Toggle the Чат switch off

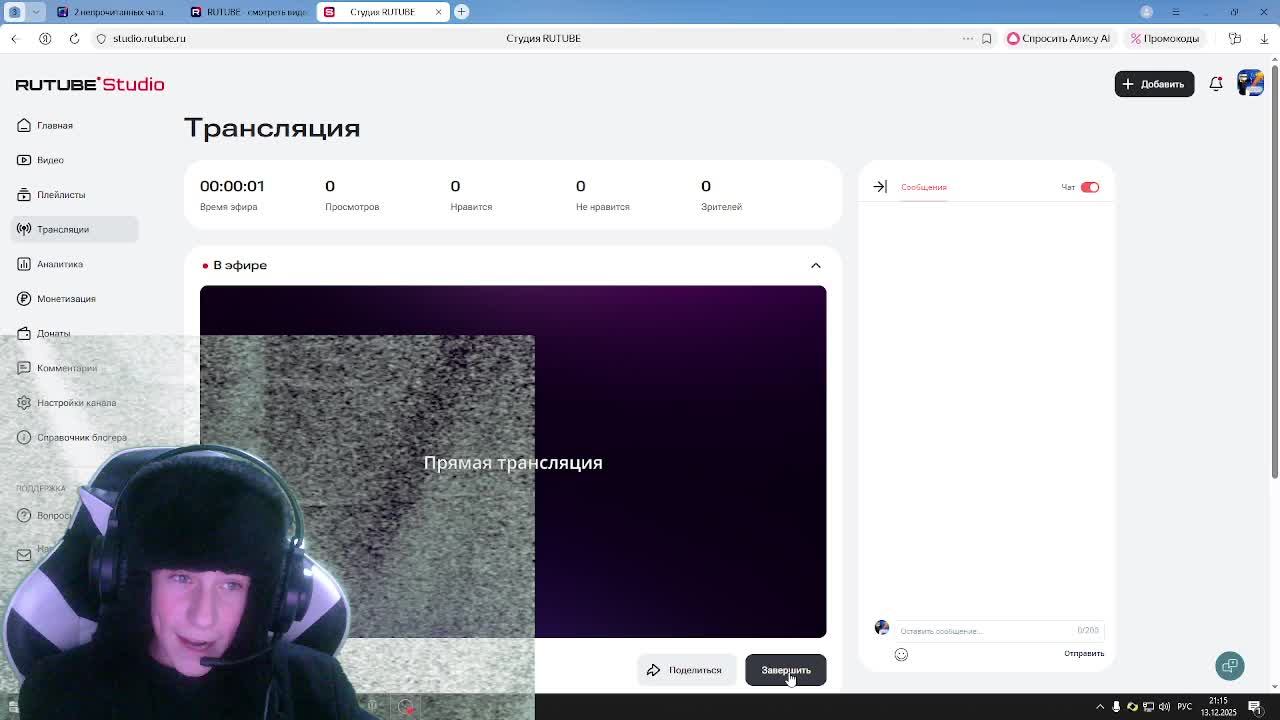[x=1090, y=187]
